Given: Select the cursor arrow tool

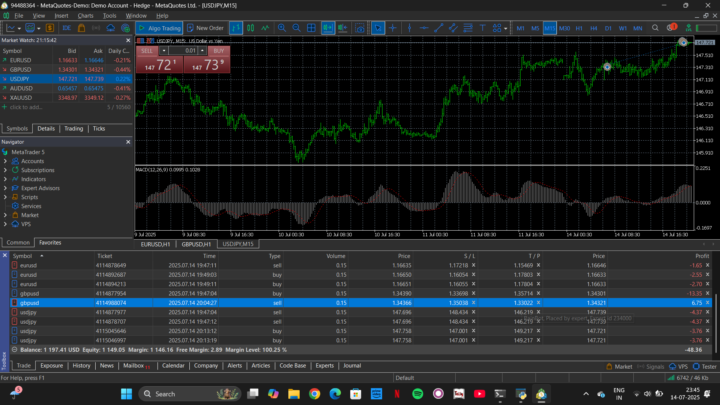Looking at the screenshot, I should 377,28.
